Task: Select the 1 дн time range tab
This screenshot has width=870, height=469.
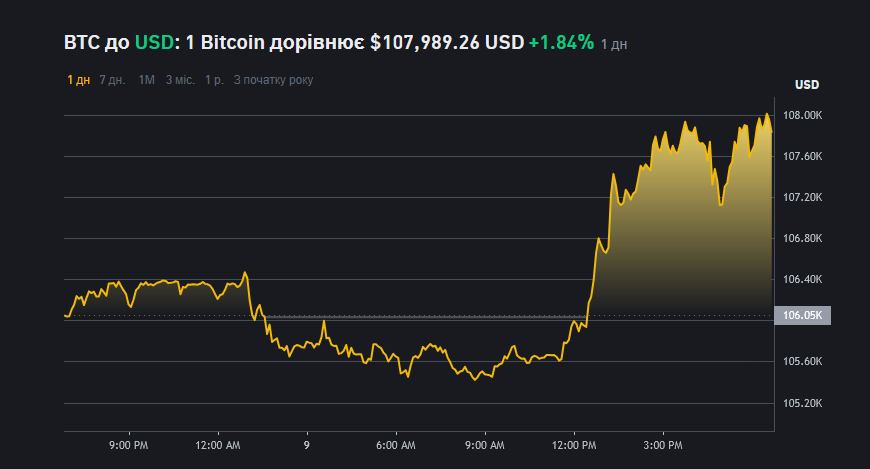Action: pyautogui.click(x=79, y=80)
